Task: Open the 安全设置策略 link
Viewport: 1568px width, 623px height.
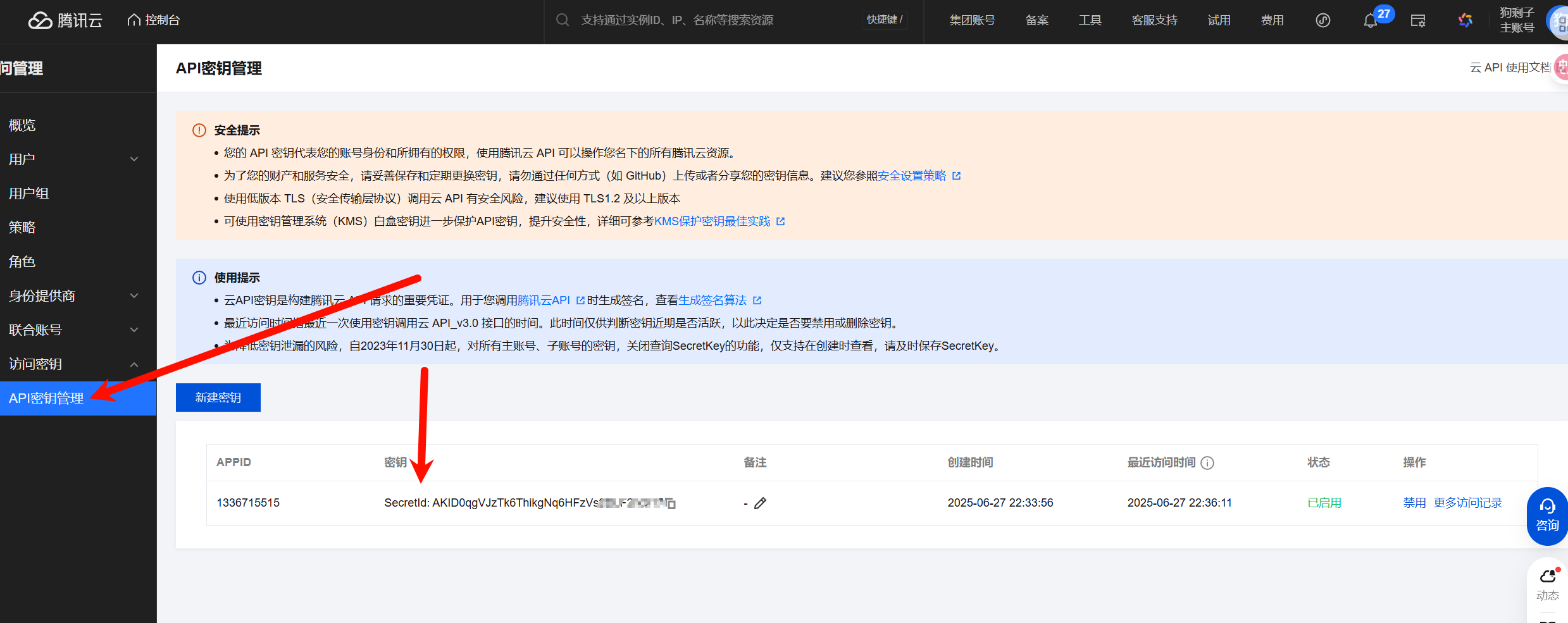Action: pyautogui.click(x=912, y=176)
